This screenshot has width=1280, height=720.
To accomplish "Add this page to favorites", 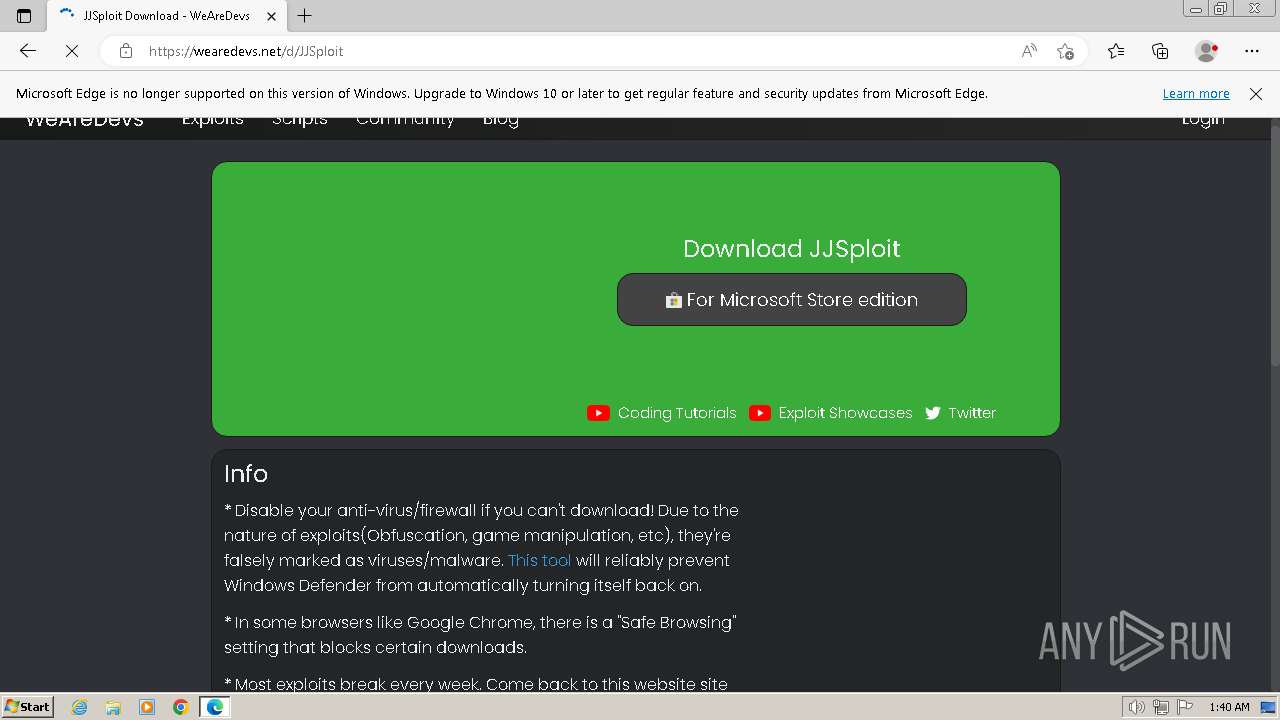I will 1065,51.
